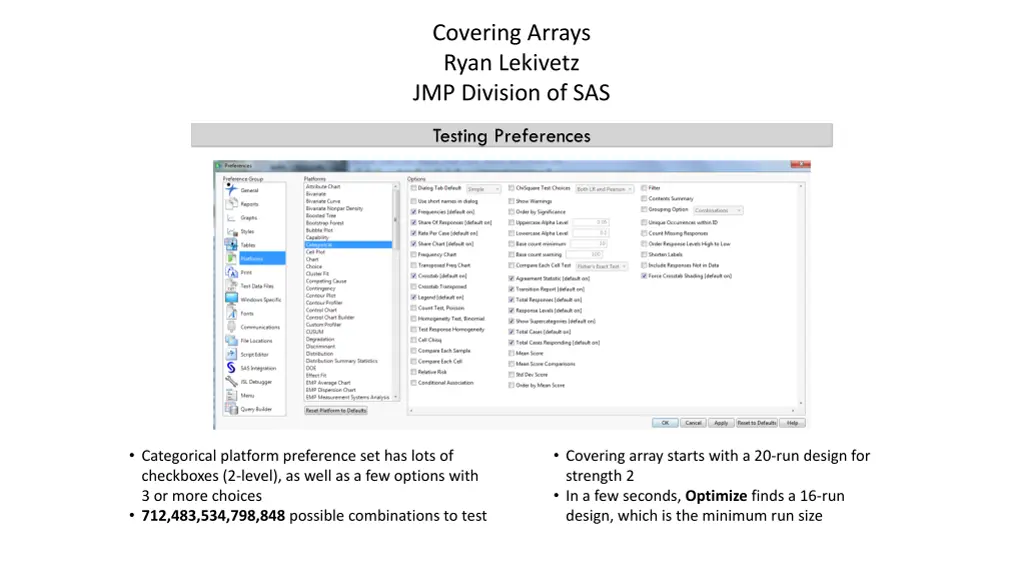This screenshot has height=576, width=1024.
Task: Click the Cancel button
Action: (693, 423)
